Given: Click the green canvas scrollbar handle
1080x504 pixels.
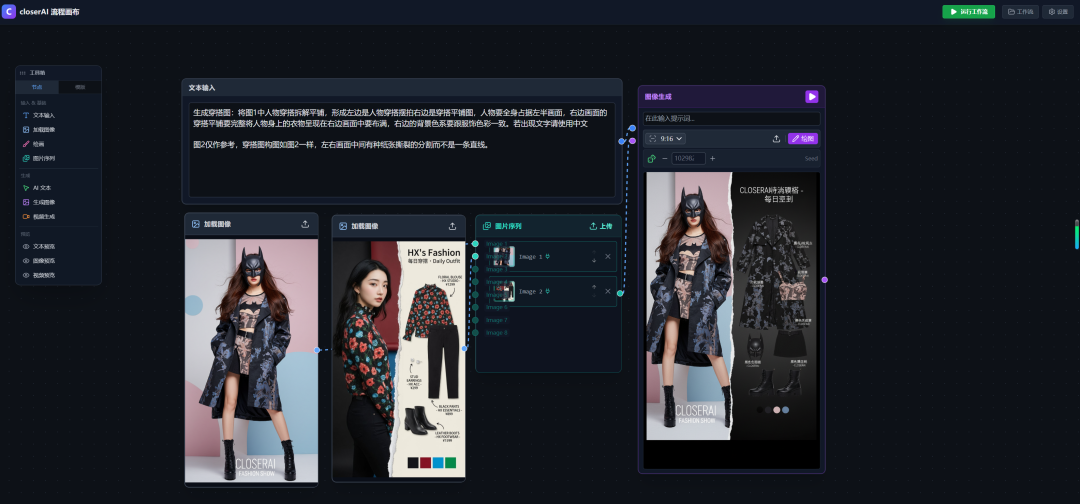Looking at the screenshot, I should click(1077, 234).
